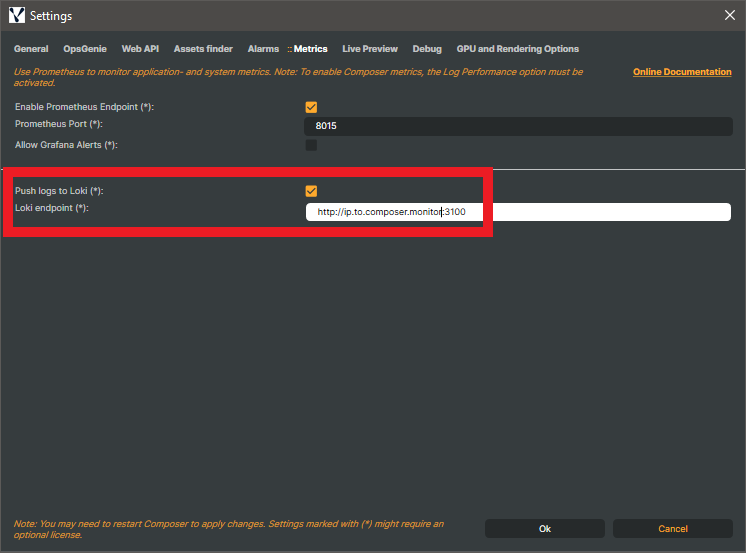Click the Loki endpoint URL field
This screenshot has width=746, height=553.
(x=518, y=212)
